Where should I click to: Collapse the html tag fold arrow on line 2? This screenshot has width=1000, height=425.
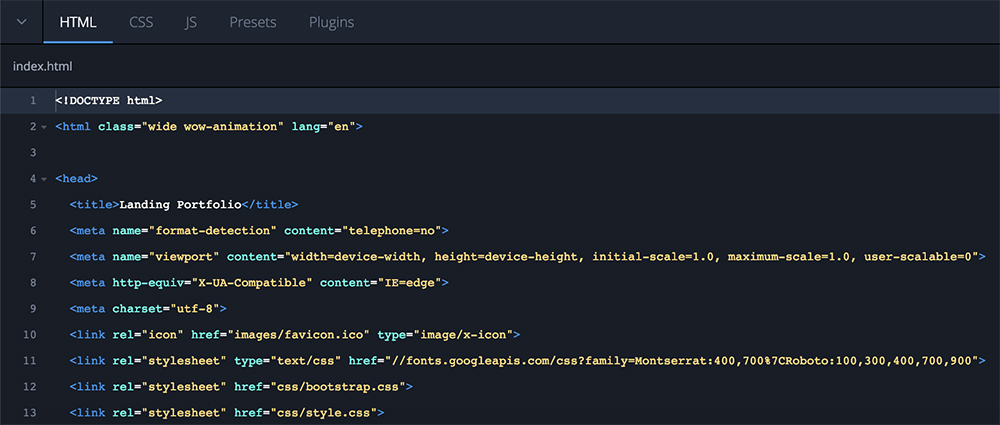pyautogui.click(x=44, y=127)
